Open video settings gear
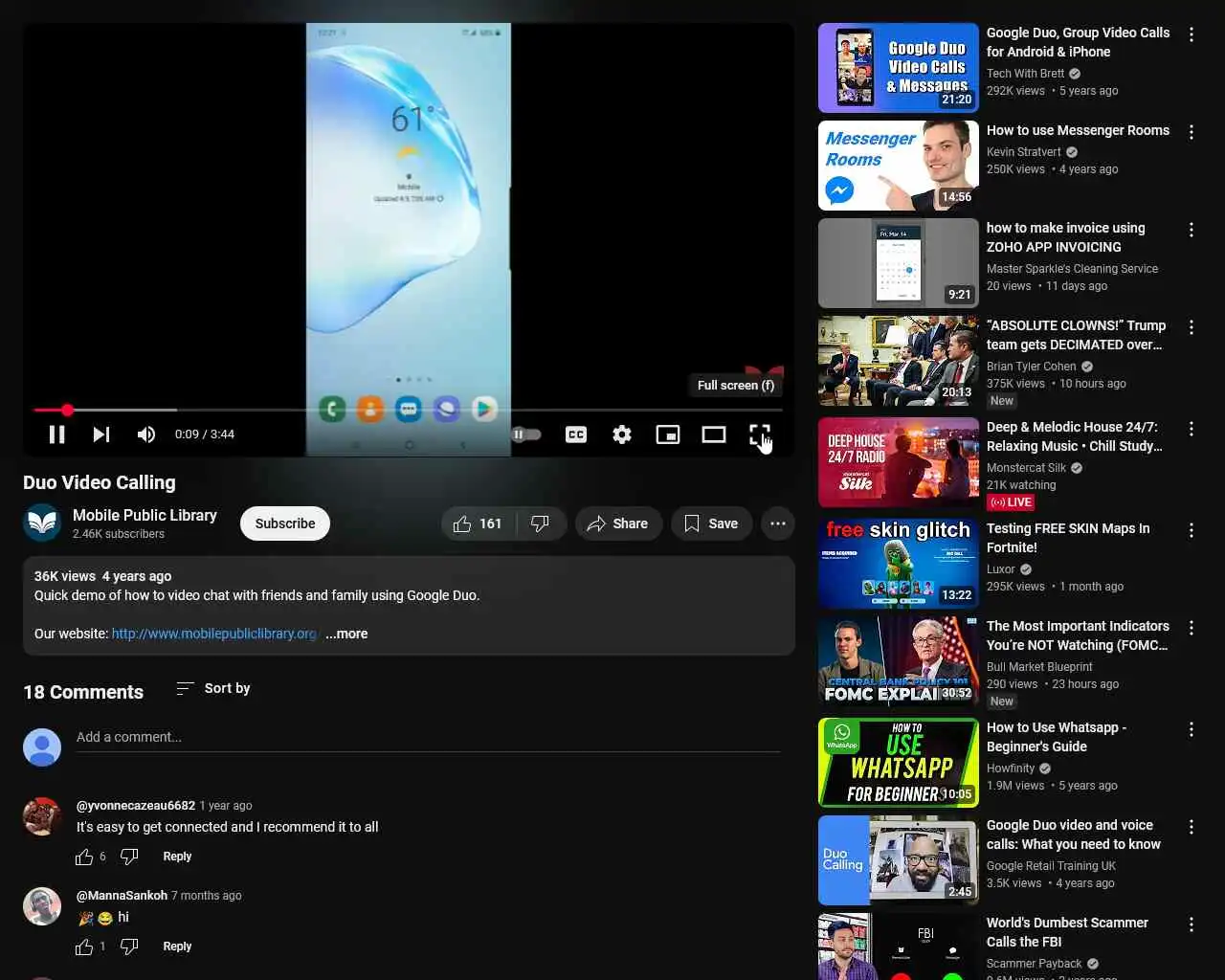Screen dimensions: 1225x980 click(x=622, y=434)
